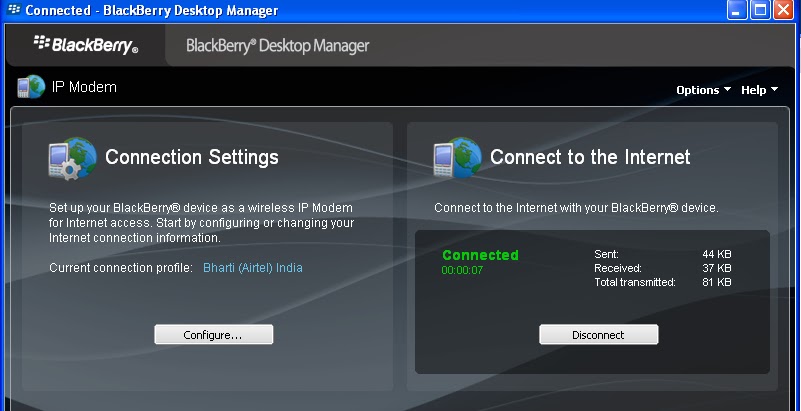This screenshot has width=801, height=411.
Task: Click the Connect to the Internet globe icon
Action: coord(457,157)
